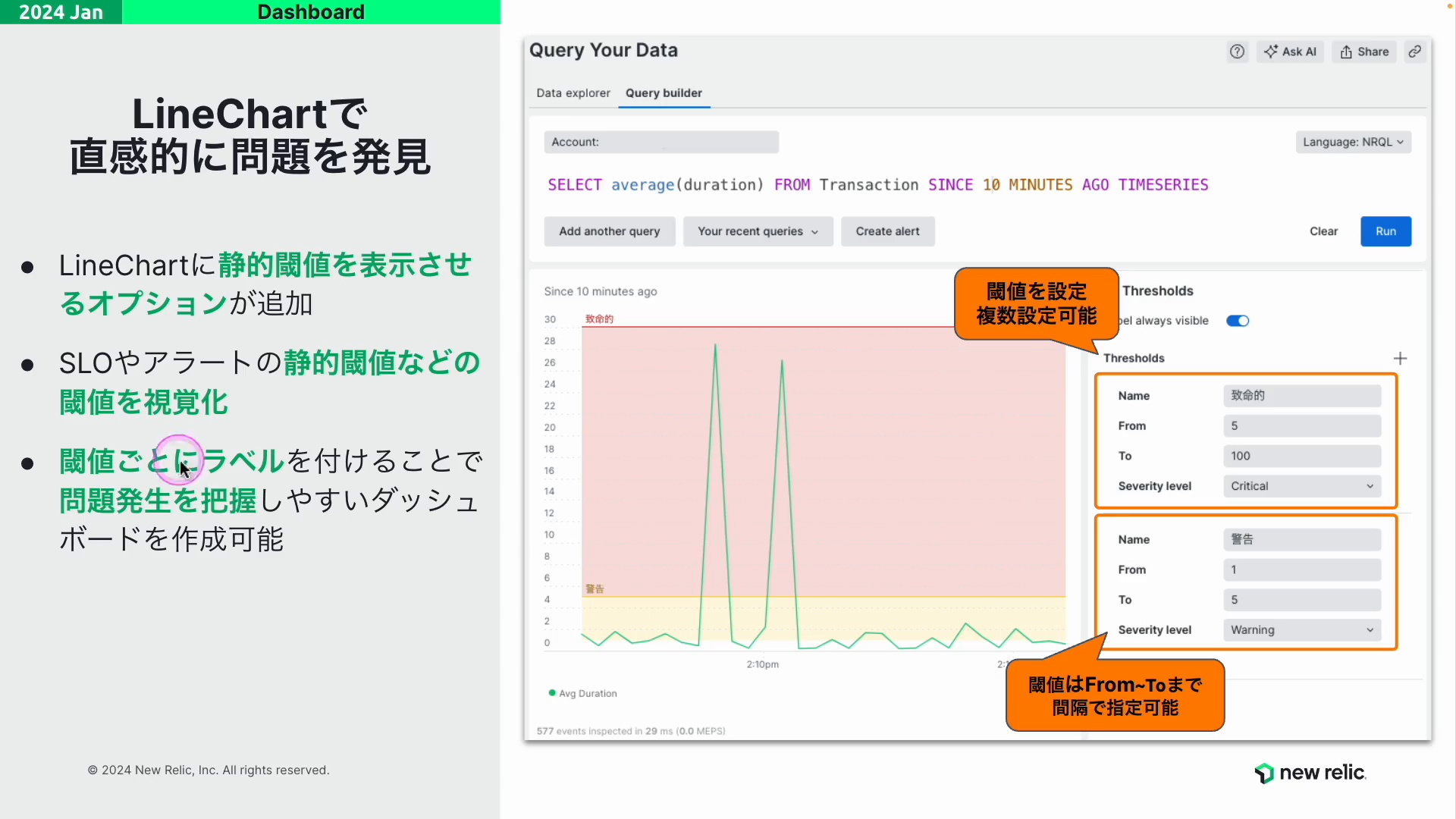Click the 577 events inspected status text
The height and width of the screenshot is (819, 1456).
click(x=630, y=732)
